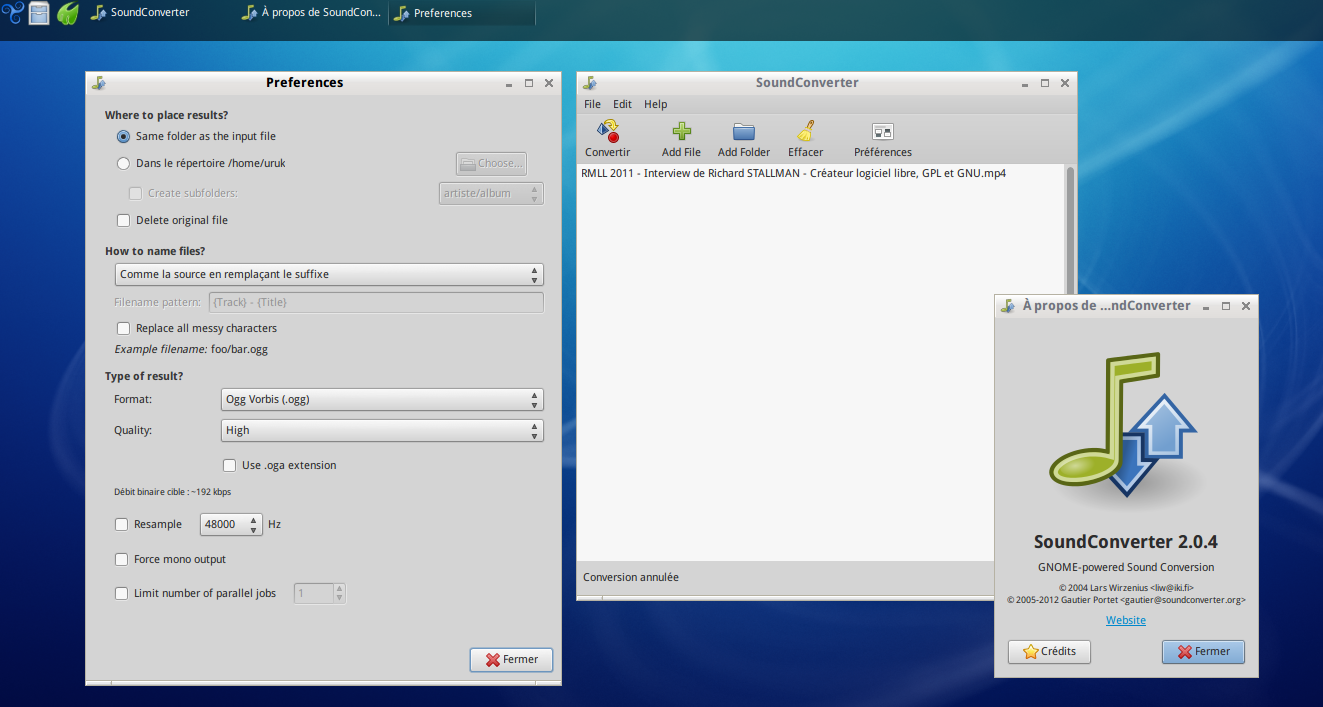Open Préférences from the toolbar icon
This screenshot has width=1323, height=707.
(882, 132)
